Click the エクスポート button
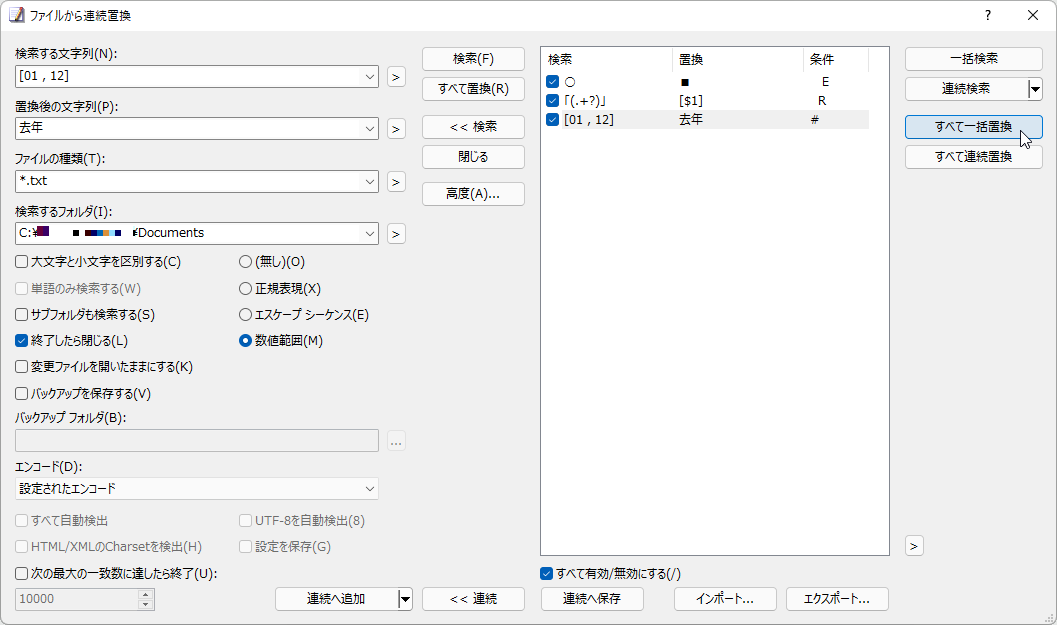Image resolution: width=1057 pixels, height=625 pixels. pos(837,598)
